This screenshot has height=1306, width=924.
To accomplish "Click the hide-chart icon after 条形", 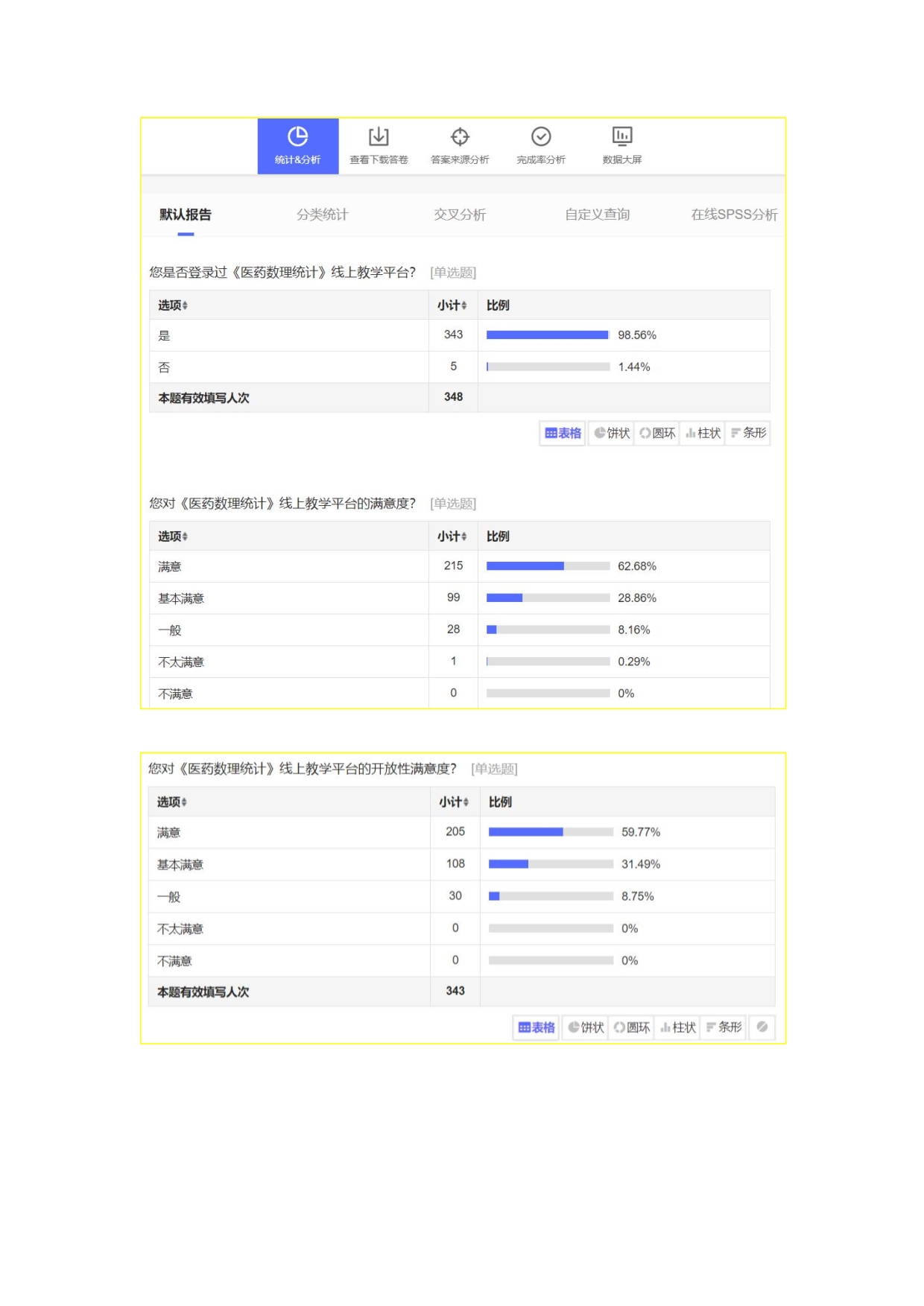I will pyautogui.click(x=762, y=1027).
